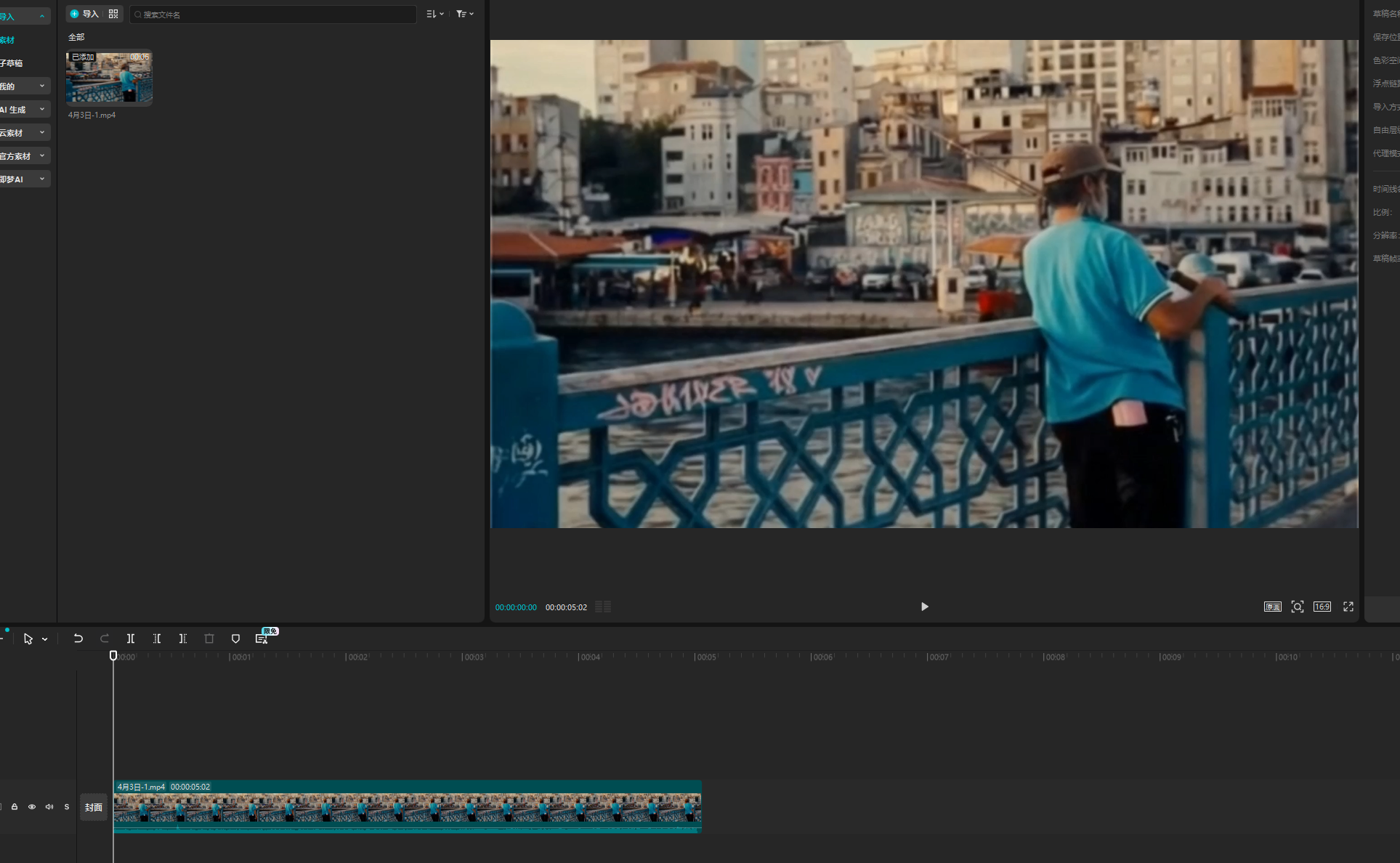Expand the AI 生成 sidebar section
1400x863 pixels.
(x=25, y=110)
